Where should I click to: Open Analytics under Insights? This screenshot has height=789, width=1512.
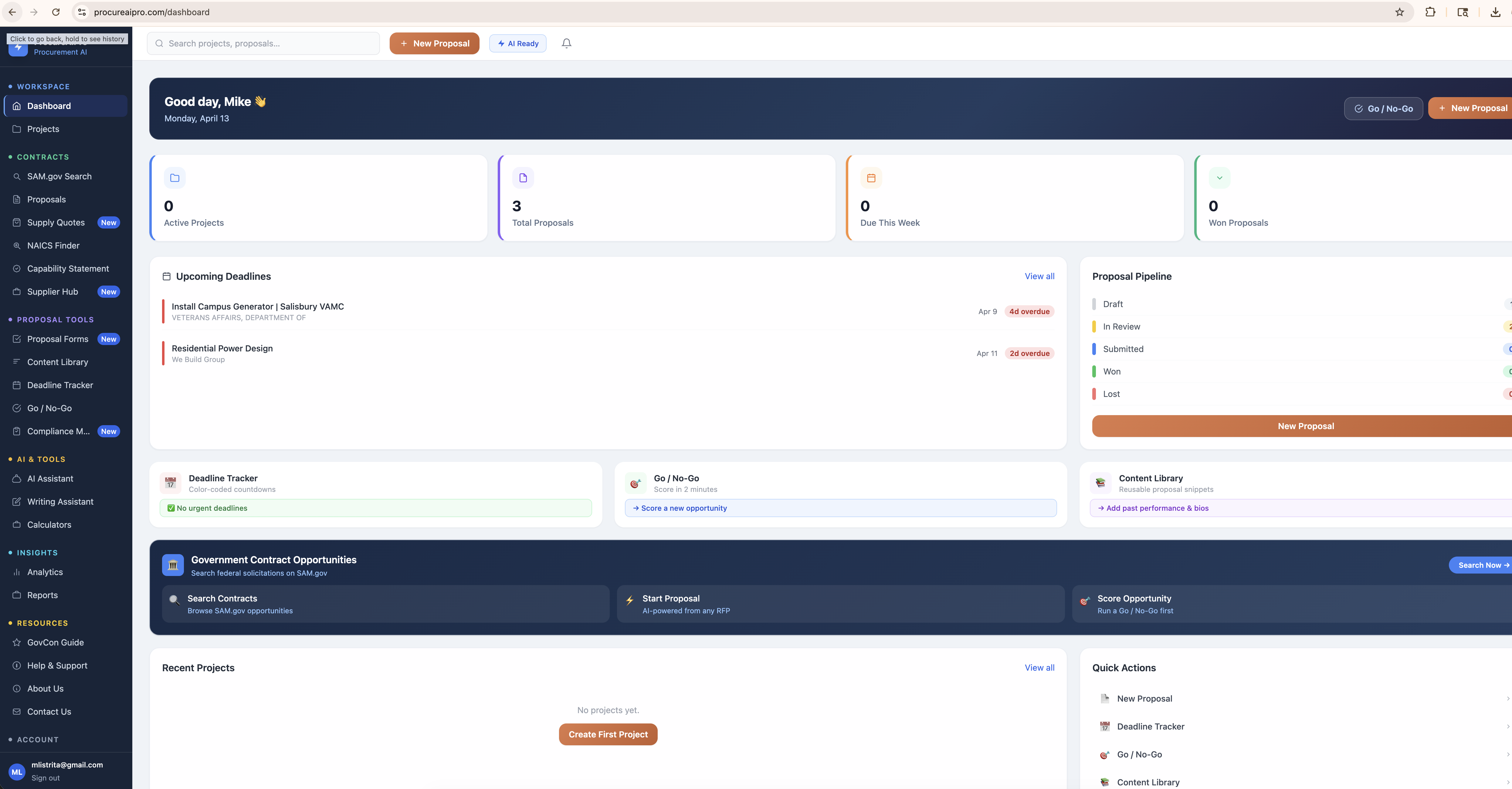pos(45,572)
